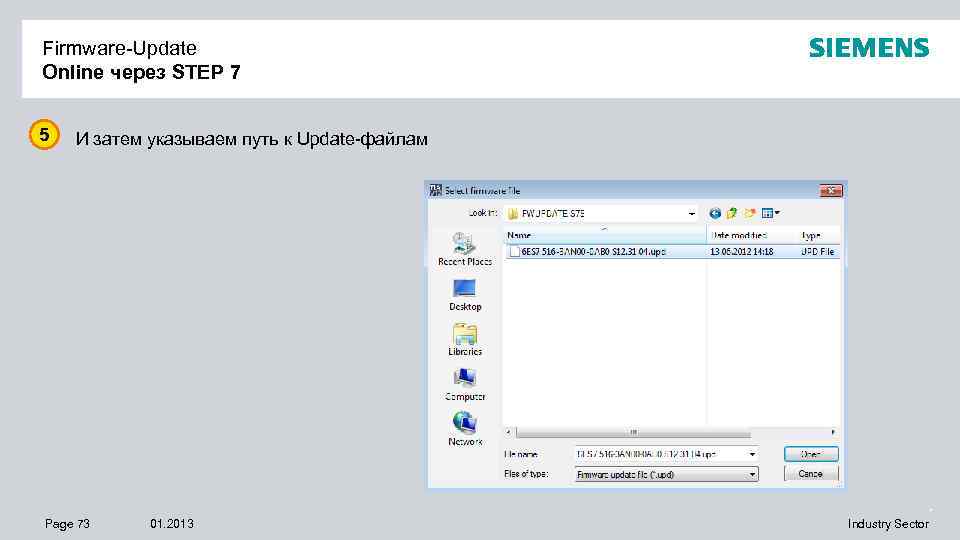The height and width of the screenshot is (540, 960).
Task: Click the Cancel button
Action: pyautogui.click(x=811, y=474)
